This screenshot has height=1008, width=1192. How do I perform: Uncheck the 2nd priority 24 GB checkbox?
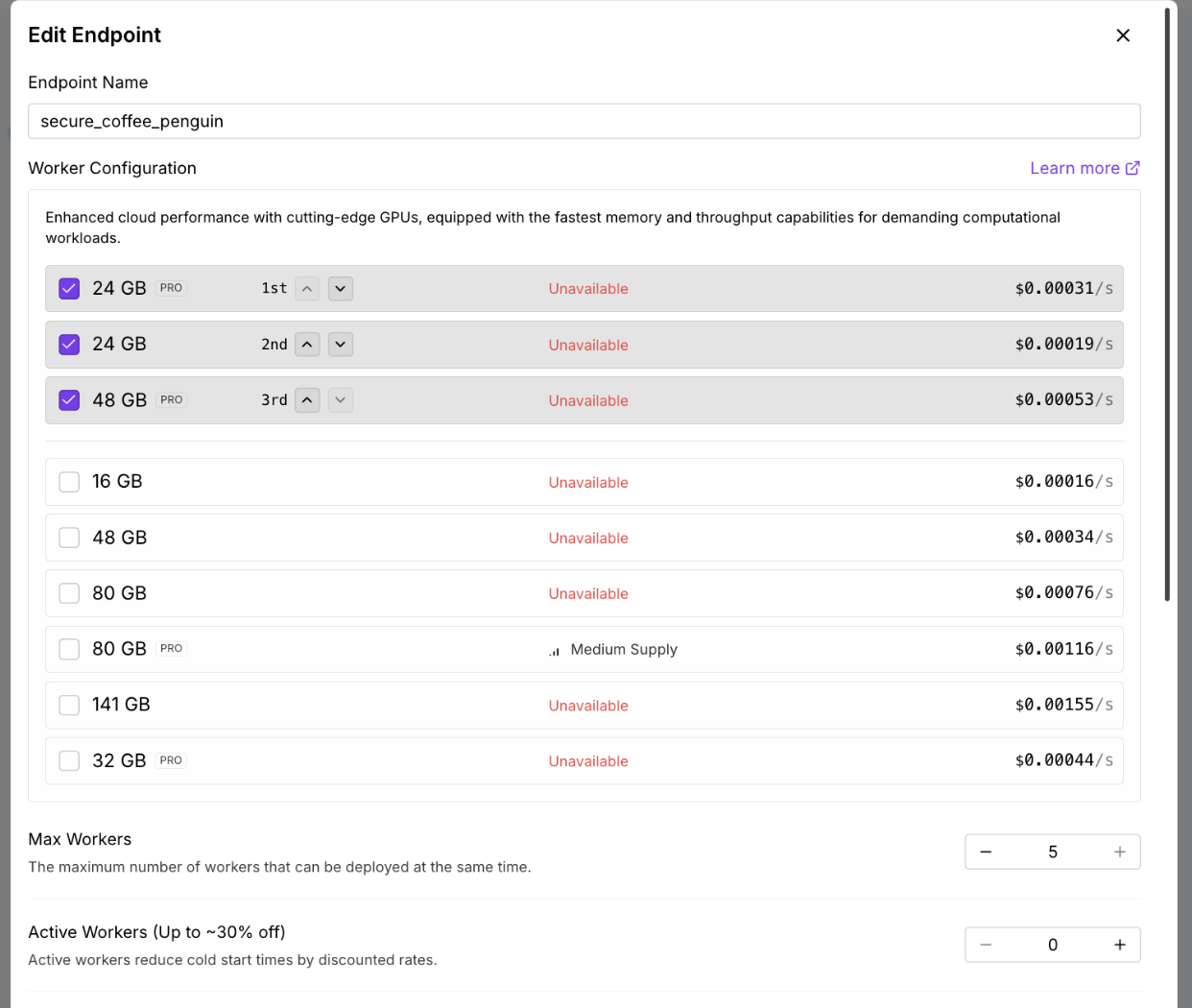tap(69, 345)
